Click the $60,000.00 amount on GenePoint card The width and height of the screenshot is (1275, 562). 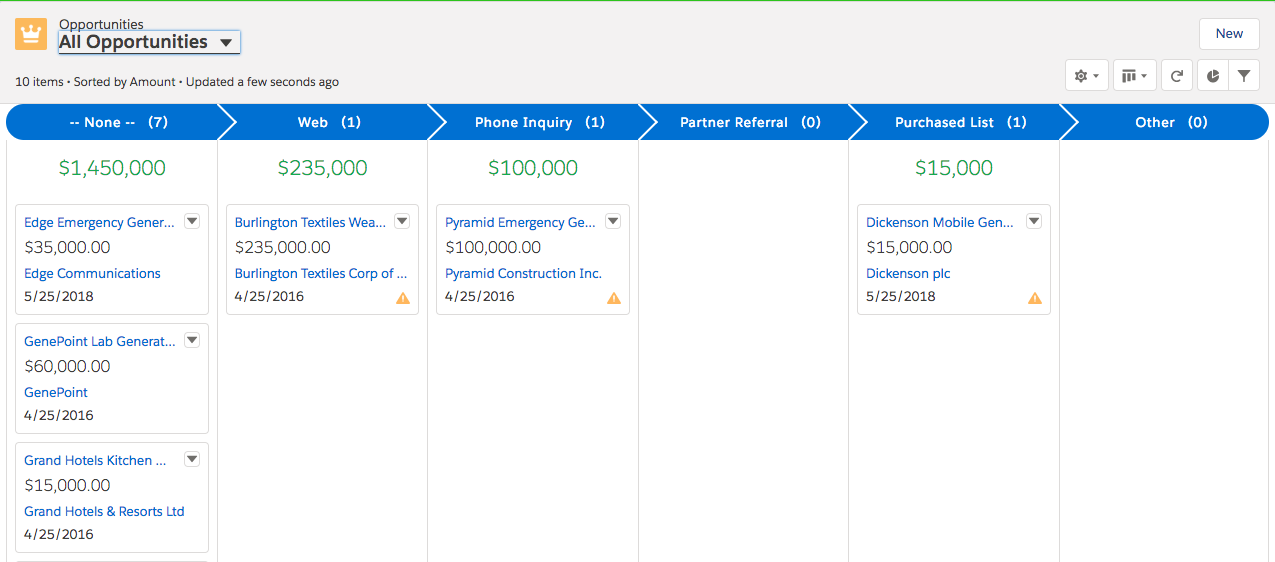[67, 366]
